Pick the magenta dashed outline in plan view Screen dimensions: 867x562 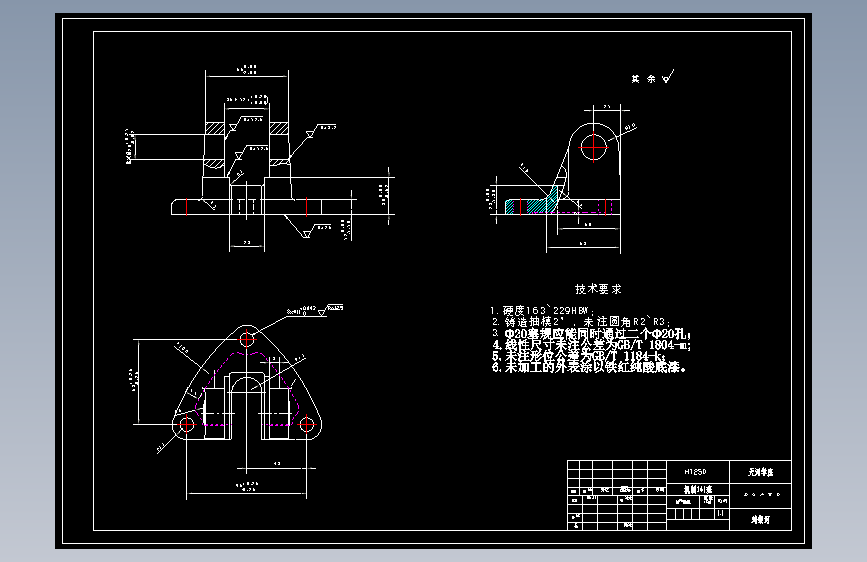(247, 389)
